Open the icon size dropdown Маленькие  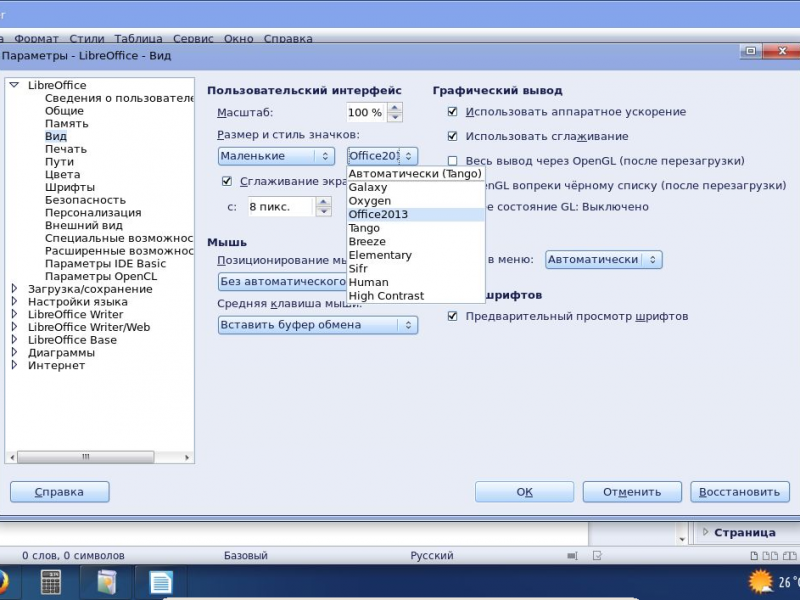click(x=276, y=156)
